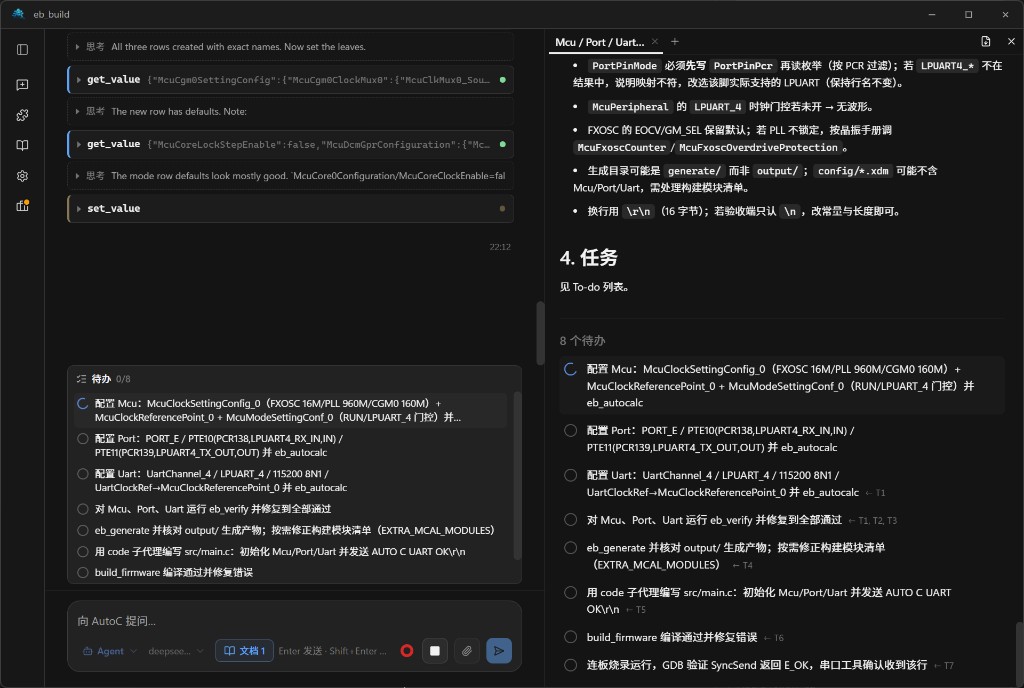Click the todo list scrollbar thumb

(x=518, y=475)
